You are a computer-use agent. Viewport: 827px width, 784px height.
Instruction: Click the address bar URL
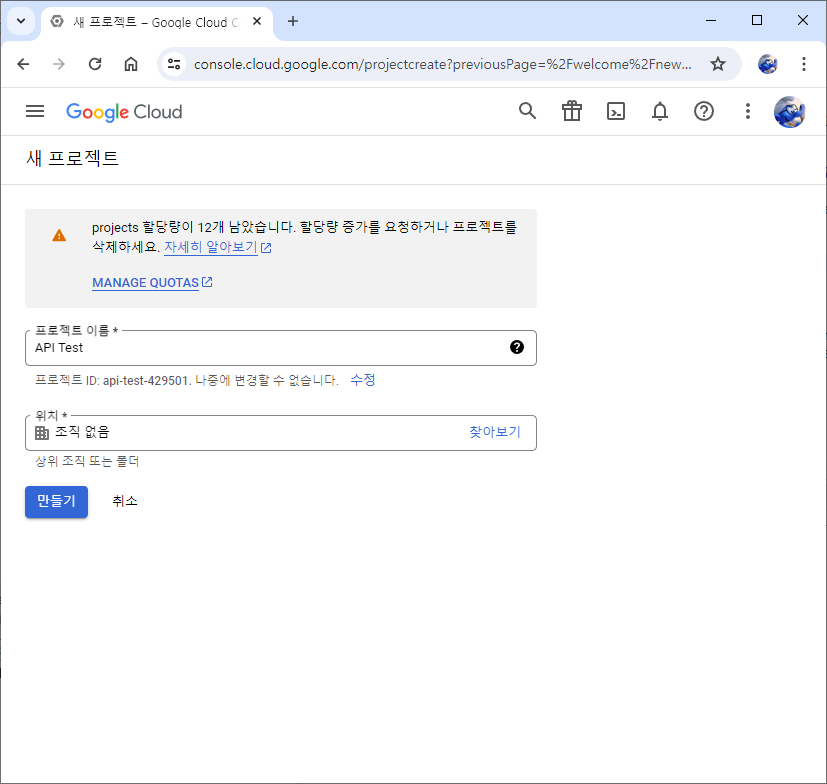click(x=443, y=64)
